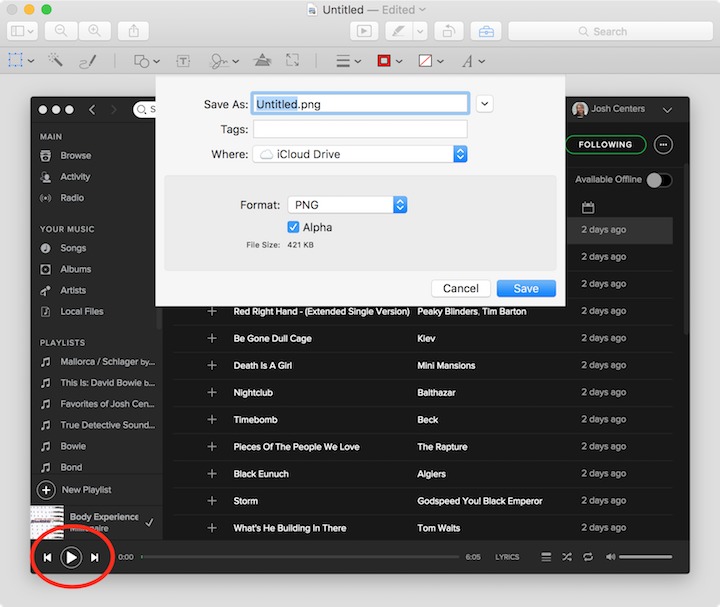
Task: Click the Highlight pen tool
Action: click(x=398, y=31)
